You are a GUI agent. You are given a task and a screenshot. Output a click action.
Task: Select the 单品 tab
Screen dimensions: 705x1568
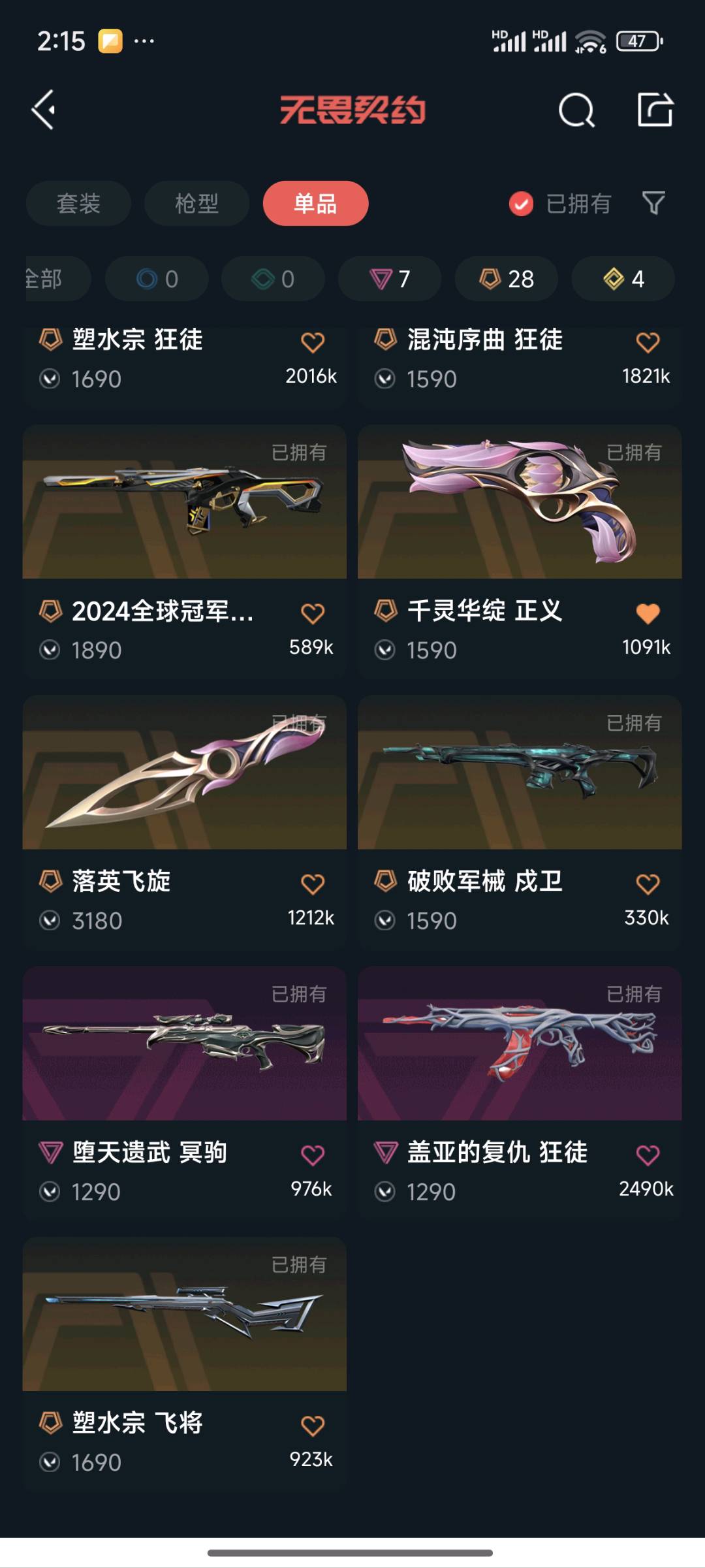click(x=315, y=203)
